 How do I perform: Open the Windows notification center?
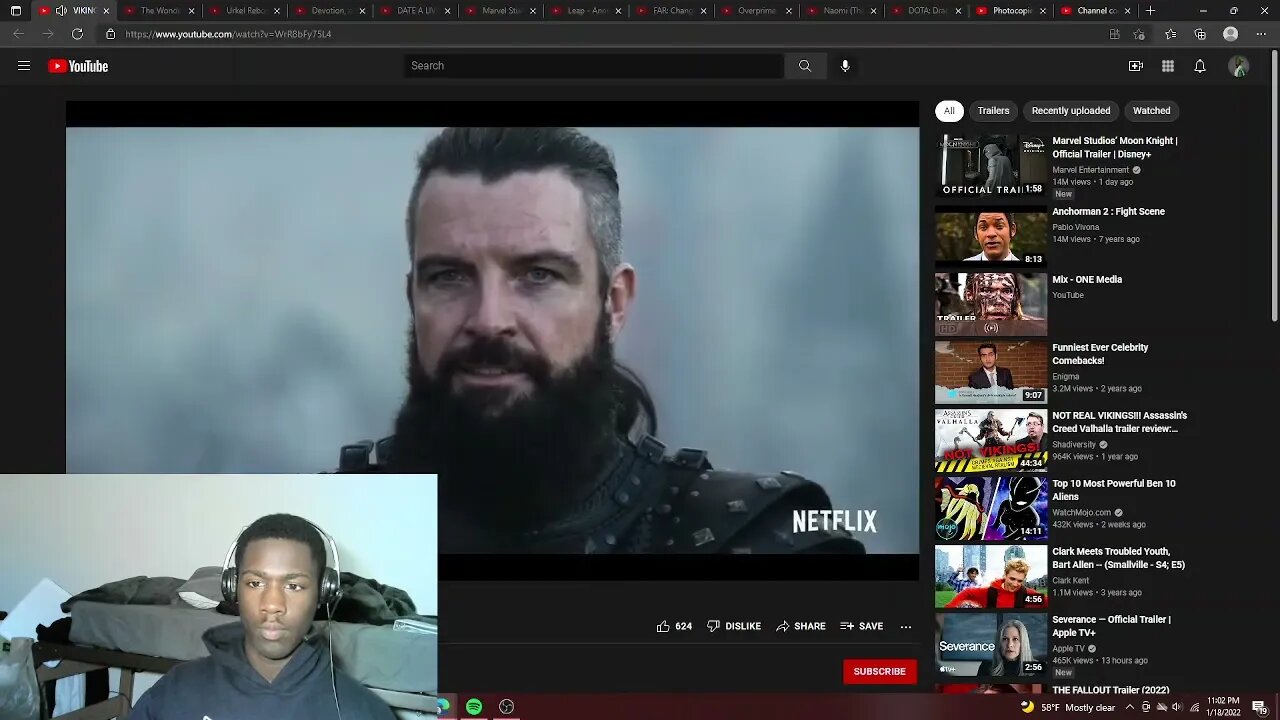click(x=1259, y=707)
